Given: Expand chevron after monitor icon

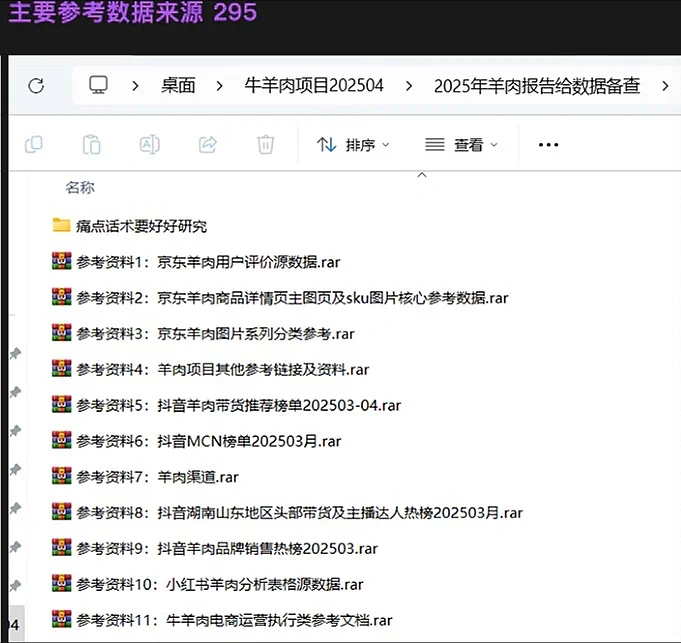Looking at the screenshot, I should [135, 86].
